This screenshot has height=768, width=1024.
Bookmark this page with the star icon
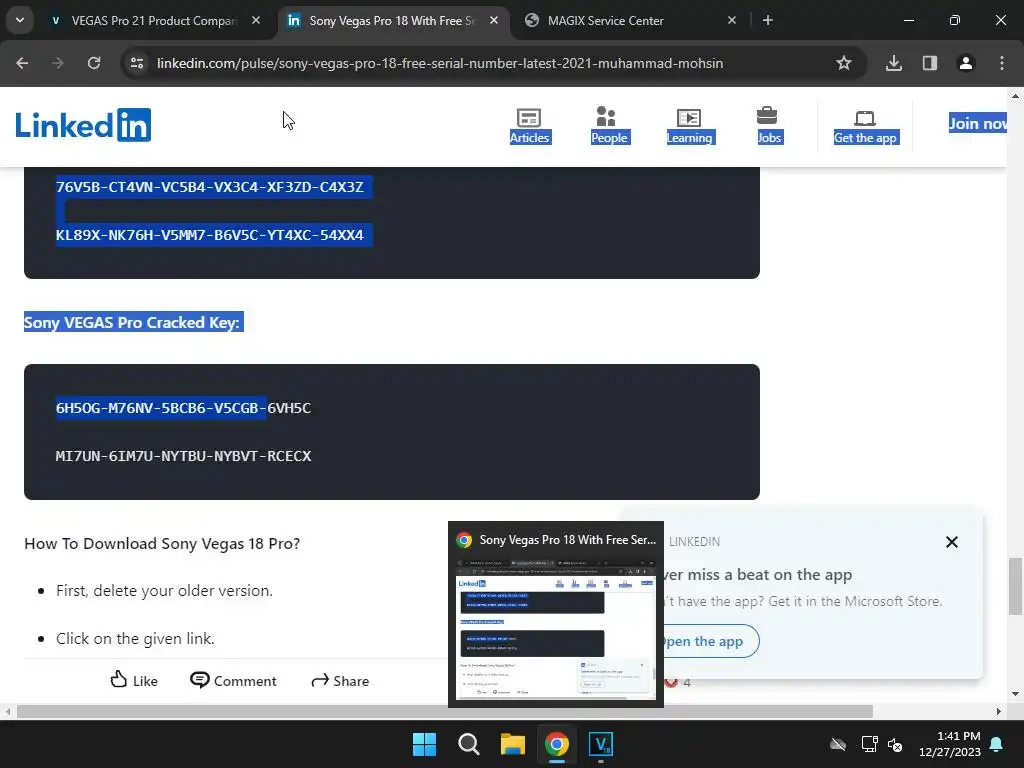point(844,63)
